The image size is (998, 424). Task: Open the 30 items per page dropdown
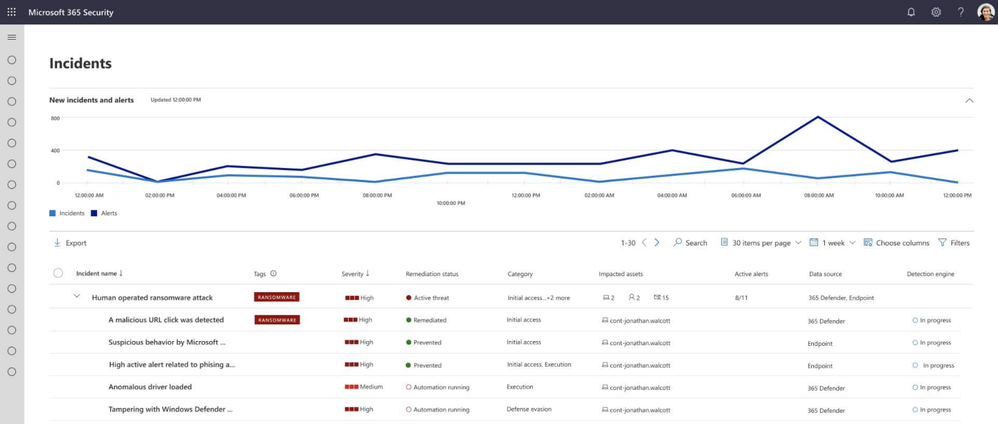pos(761,243)
